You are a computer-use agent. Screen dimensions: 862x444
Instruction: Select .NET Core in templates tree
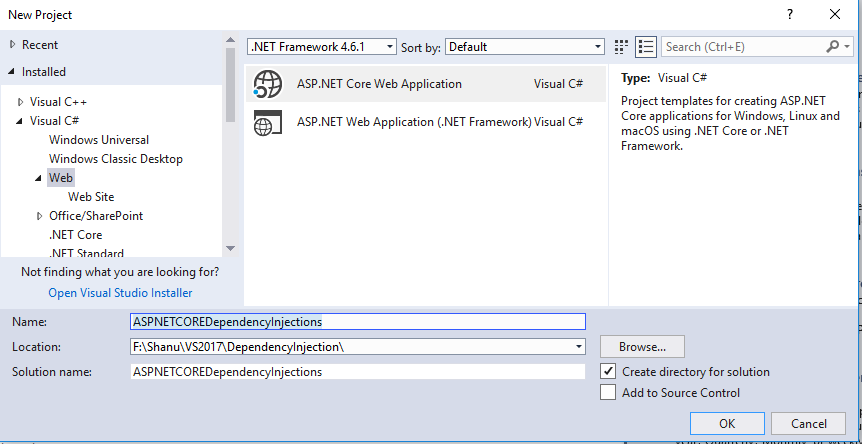[75, 235]
